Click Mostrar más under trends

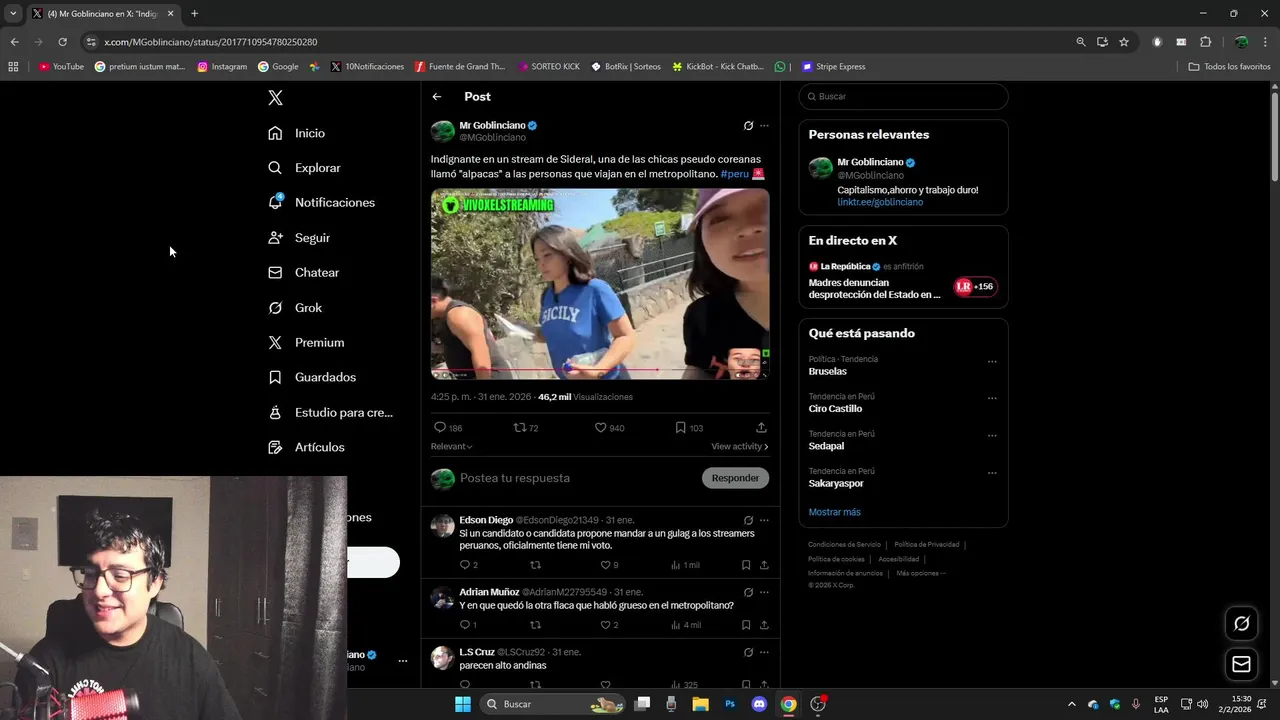click(834, 512)
